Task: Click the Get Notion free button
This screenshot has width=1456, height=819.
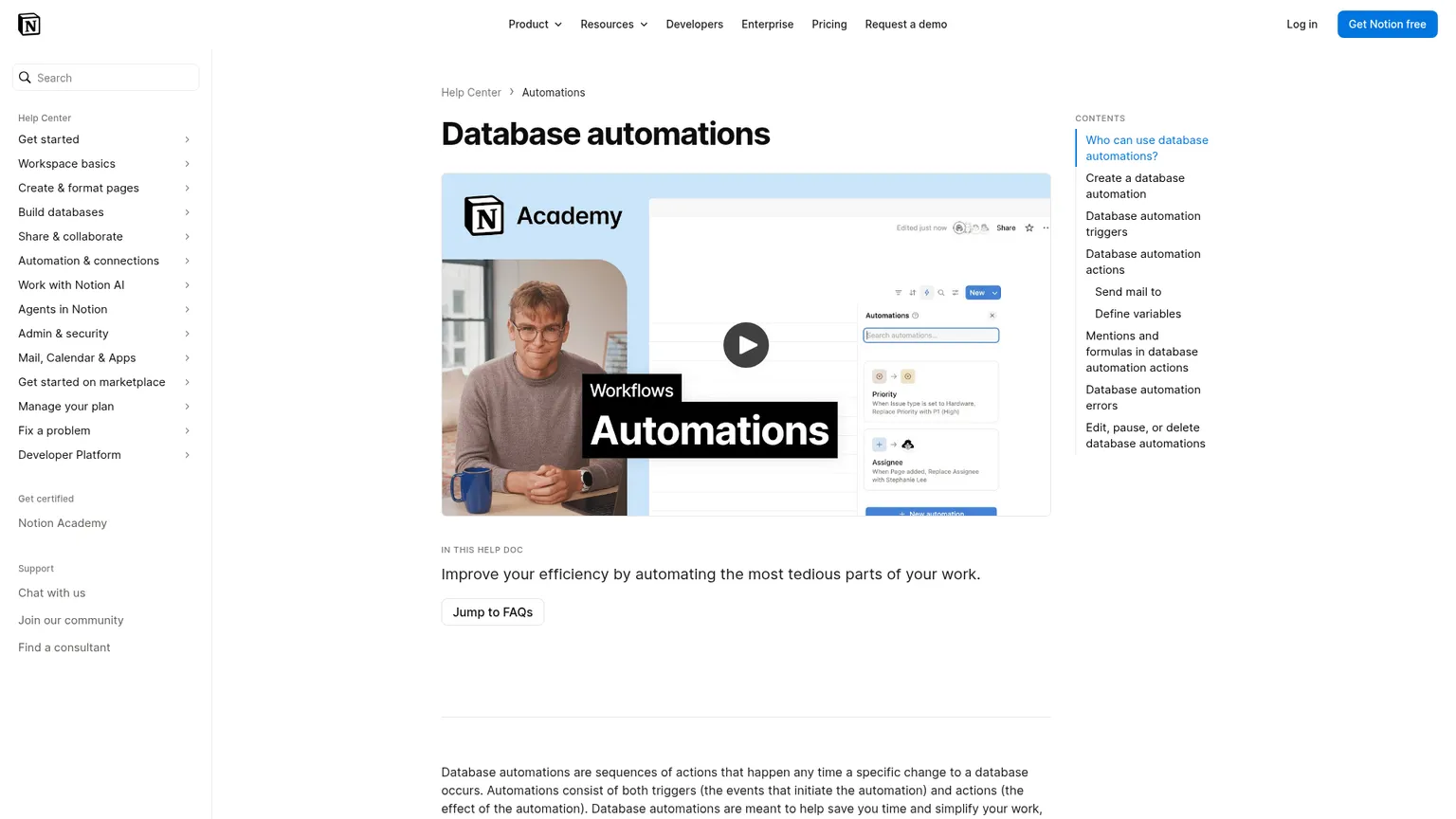Action: (x=1387, y=25)
